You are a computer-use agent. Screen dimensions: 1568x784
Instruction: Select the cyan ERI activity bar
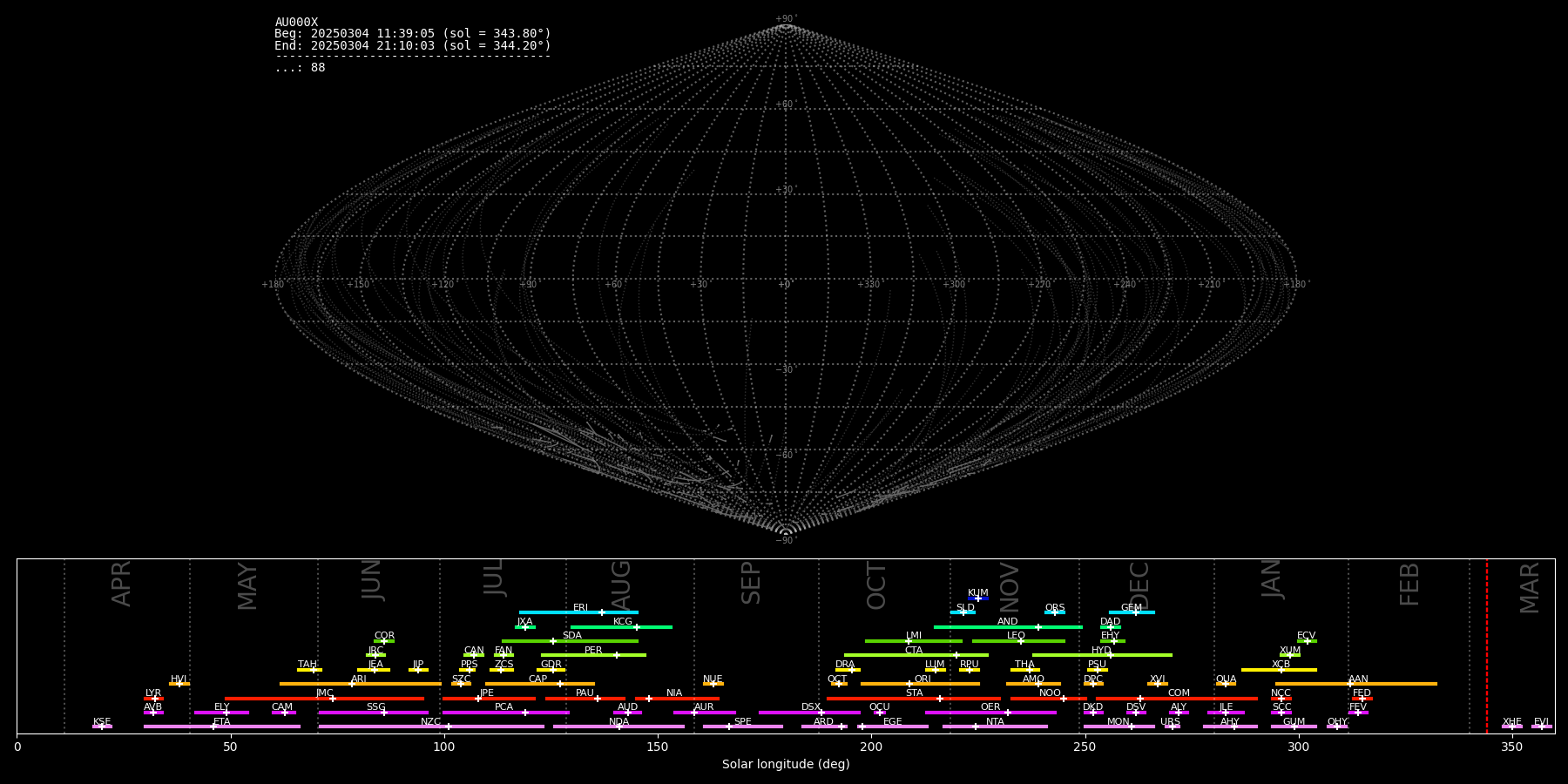point(578,612)
